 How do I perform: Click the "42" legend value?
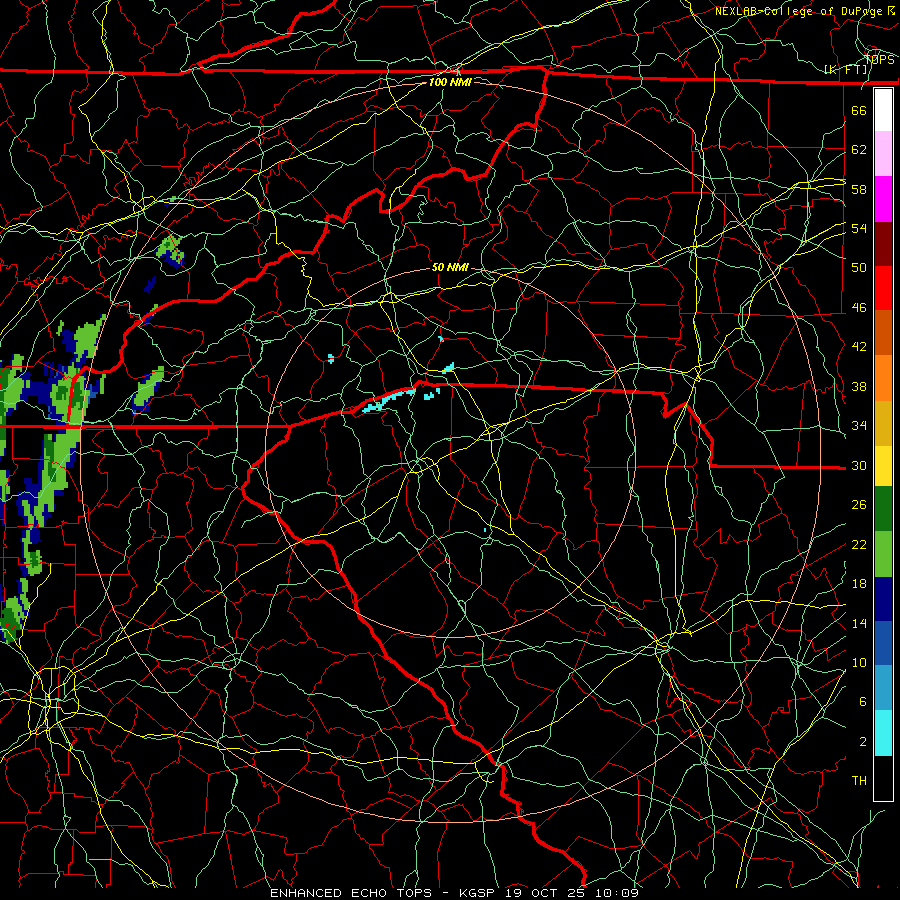click(x=859, y=347)
